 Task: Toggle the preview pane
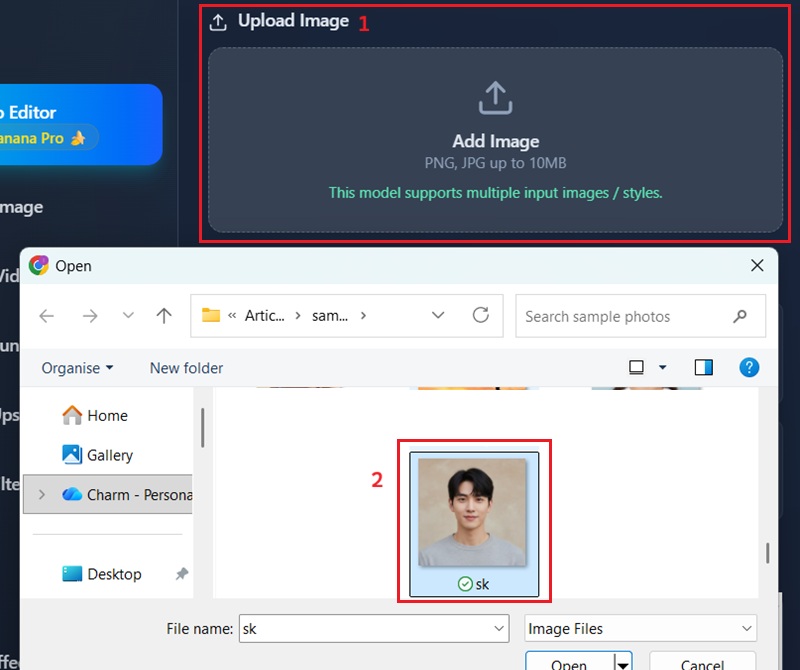(x=704, y=367)
